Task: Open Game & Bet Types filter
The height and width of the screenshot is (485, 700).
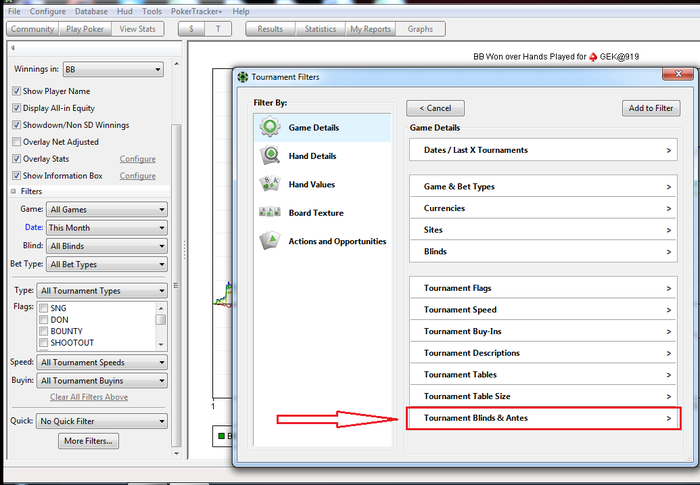Action: tap(543, 187)
